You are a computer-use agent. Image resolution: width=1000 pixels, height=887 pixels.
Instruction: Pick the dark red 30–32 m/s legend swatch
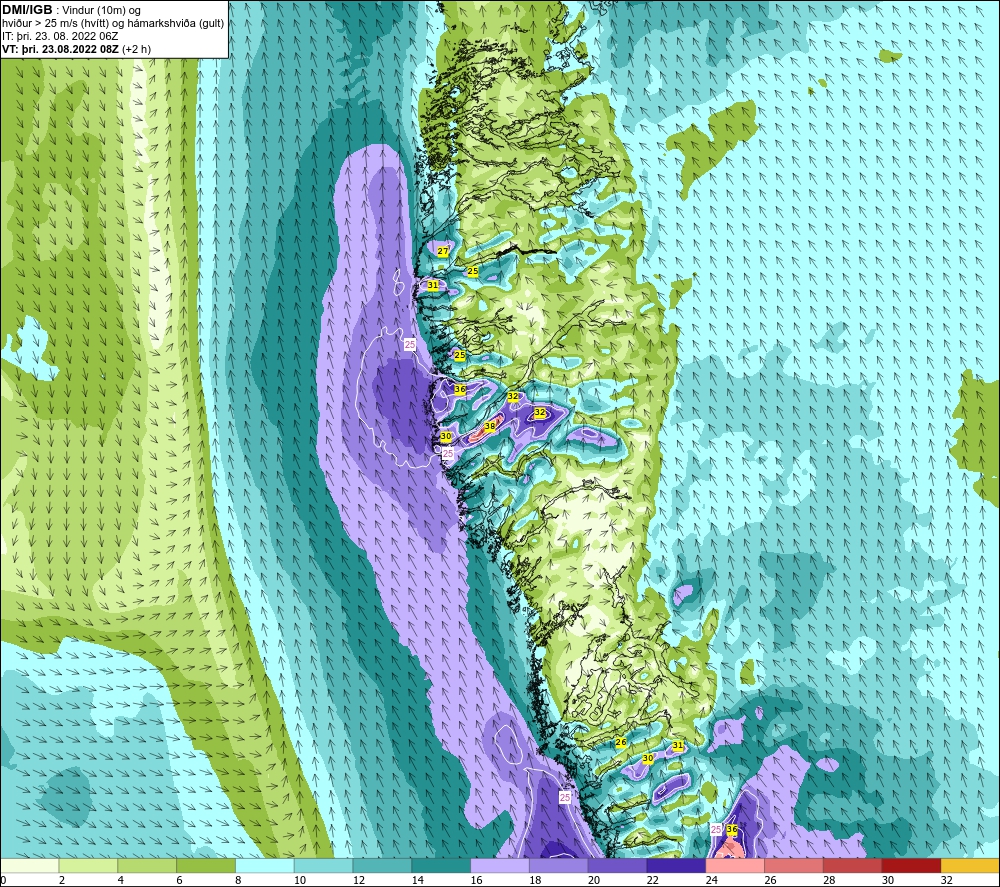(911, 865)
